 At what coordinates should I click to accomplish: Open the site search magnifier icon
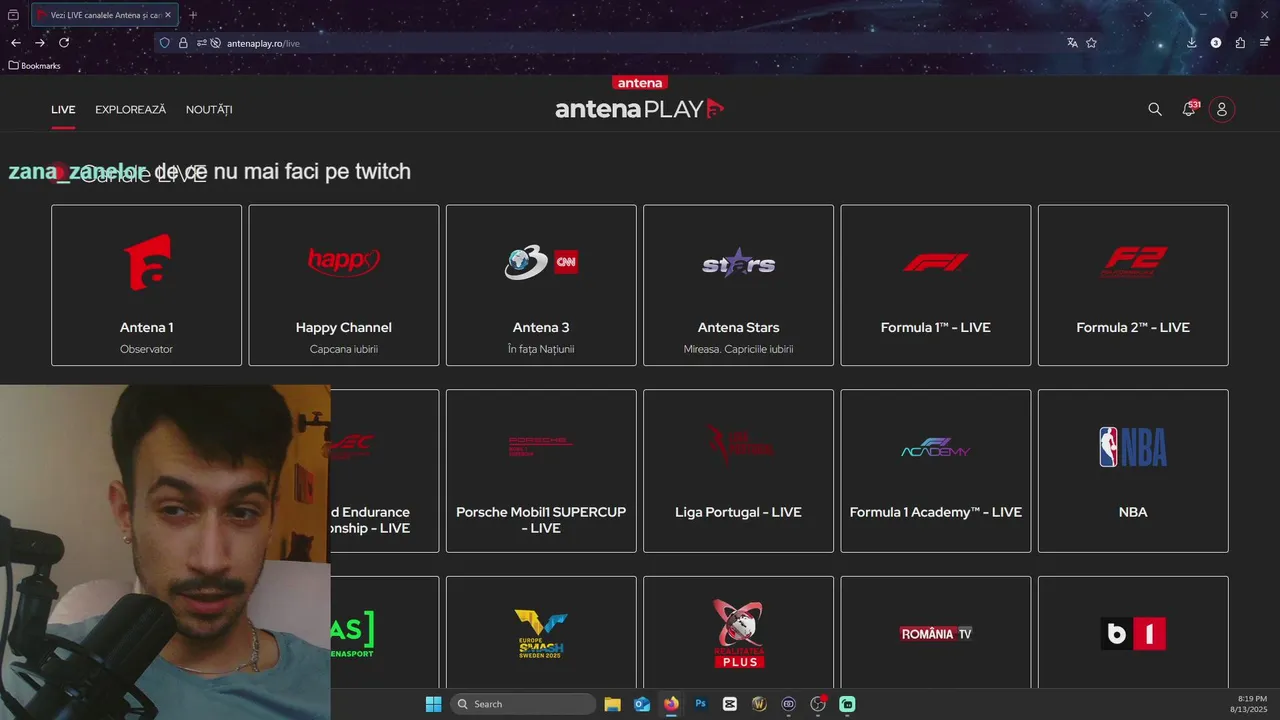1155,109
